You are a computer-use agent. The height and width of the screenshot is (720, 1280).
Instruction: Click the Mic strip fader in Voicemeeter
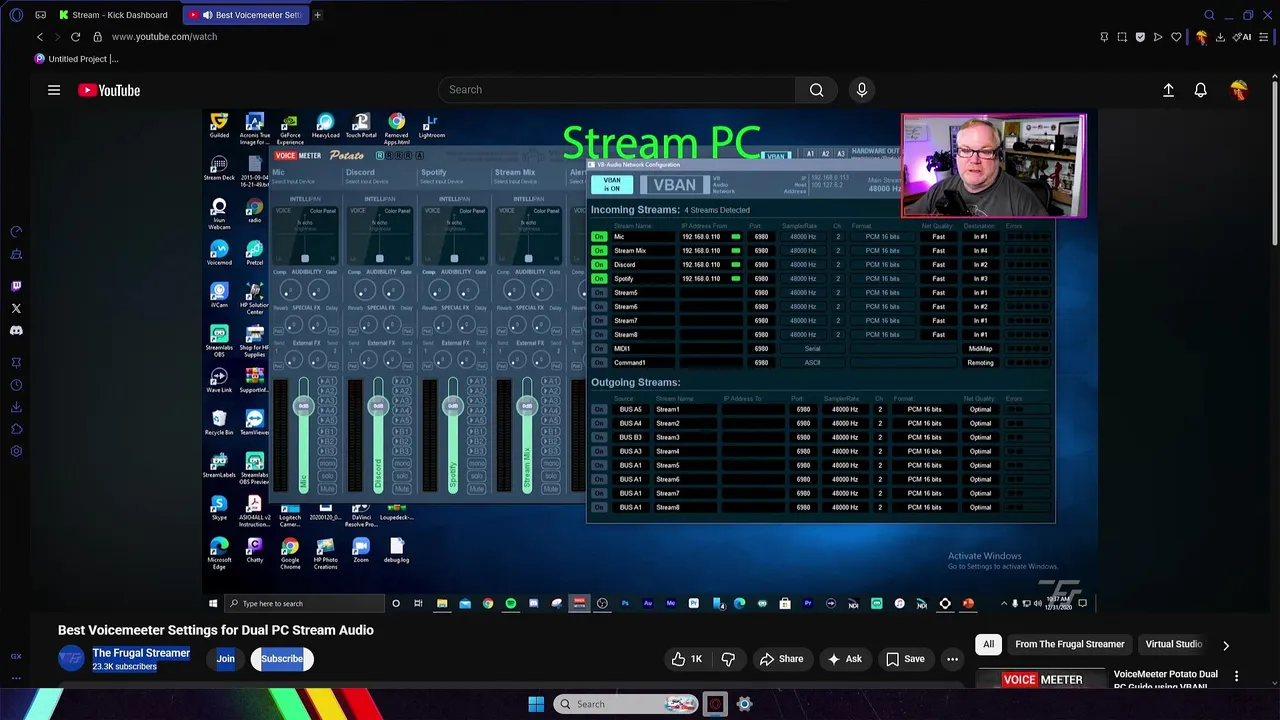pyautogui.click(x=303, y=406)
